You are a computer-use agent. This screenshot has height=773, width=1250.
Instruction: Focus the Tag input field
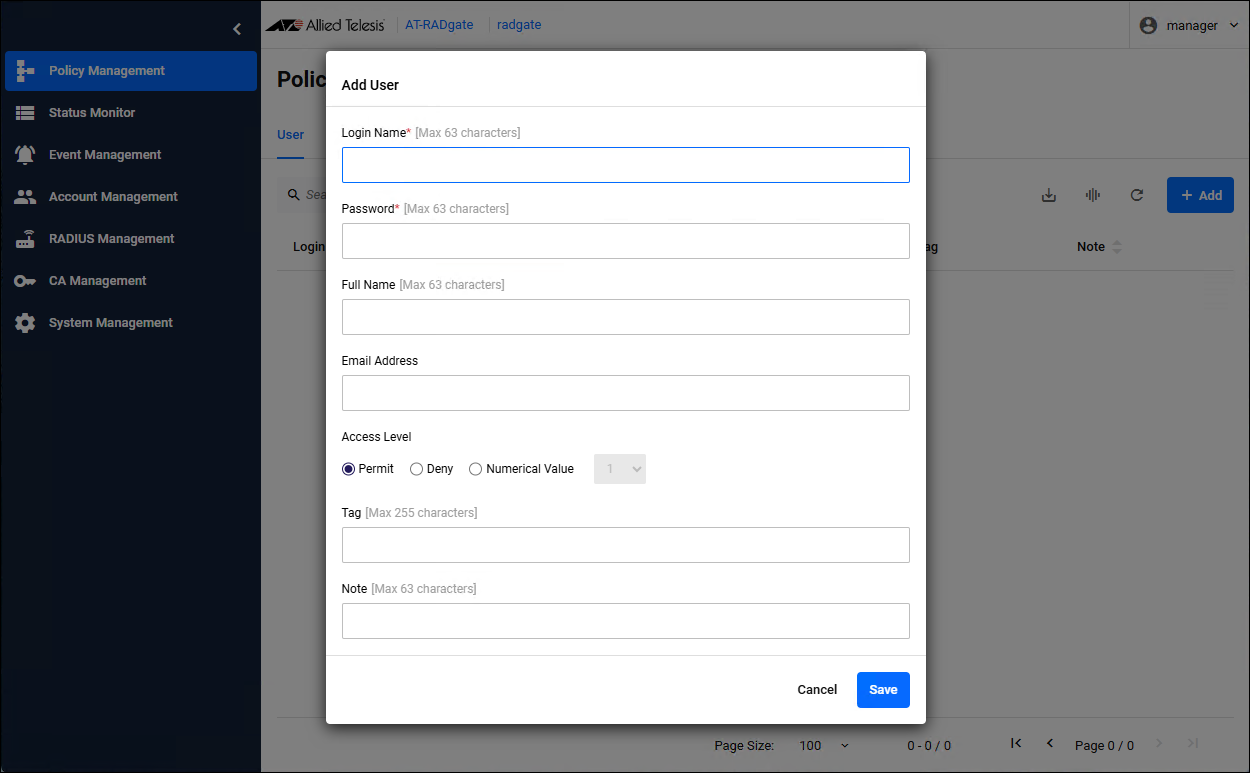(626, 545)
